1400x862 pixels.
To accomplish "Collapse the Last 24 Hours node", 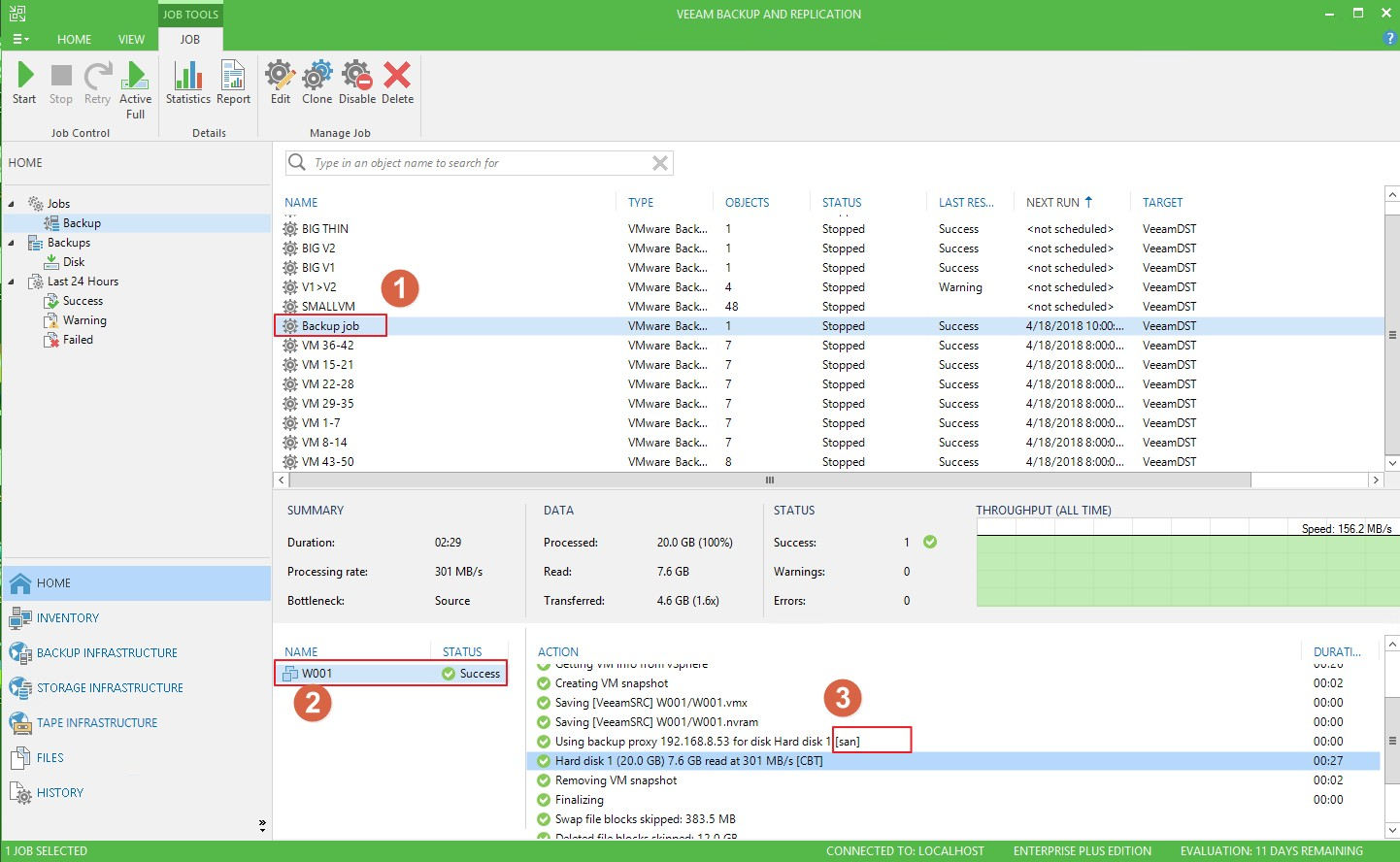I will 12,282.
